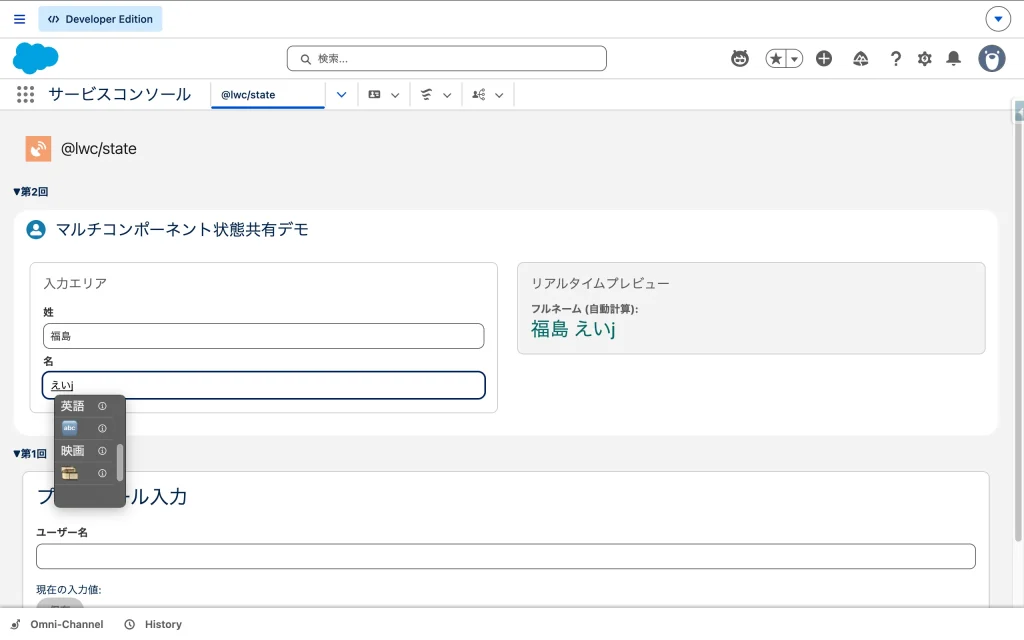This screenshot has height=640, width=1024.
Task: Choose the 英語 IME candidate
Action: click(x=73, y=406)
